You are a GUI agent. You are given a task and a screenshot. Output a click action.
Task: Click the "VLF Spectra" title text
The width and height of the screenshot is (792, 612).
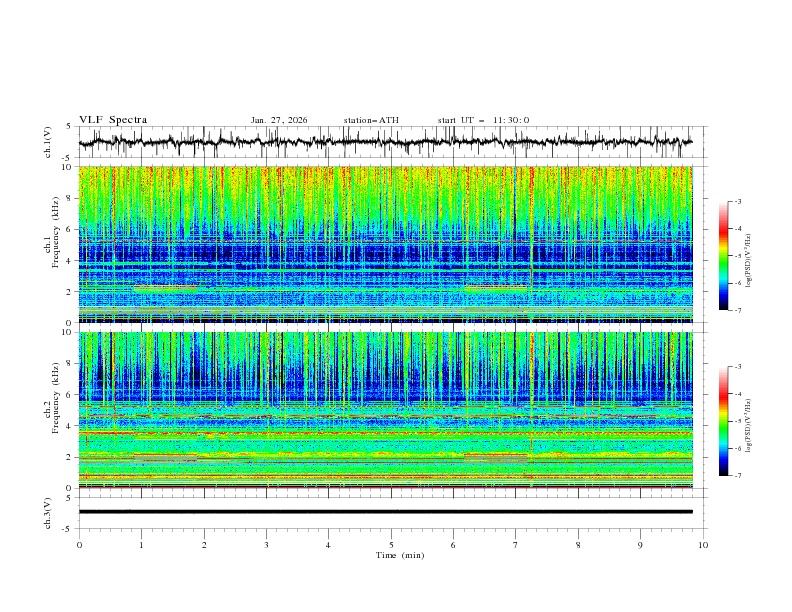tap(113, 120)
